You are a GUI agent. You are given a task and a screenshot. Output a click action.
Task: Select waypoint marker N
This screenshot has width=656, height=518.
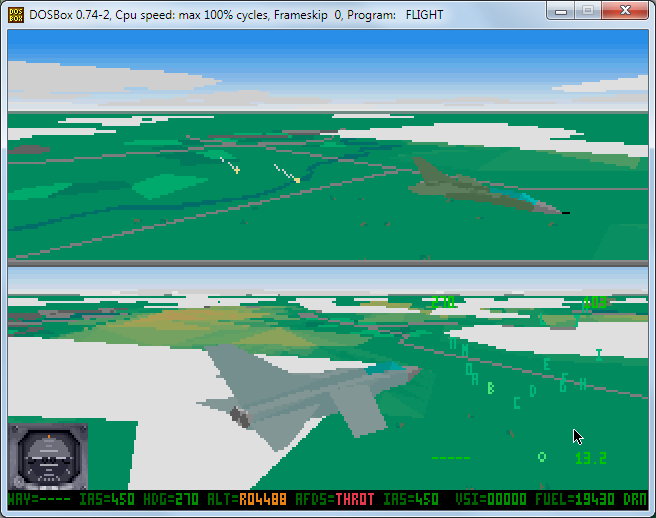point(453,344)
